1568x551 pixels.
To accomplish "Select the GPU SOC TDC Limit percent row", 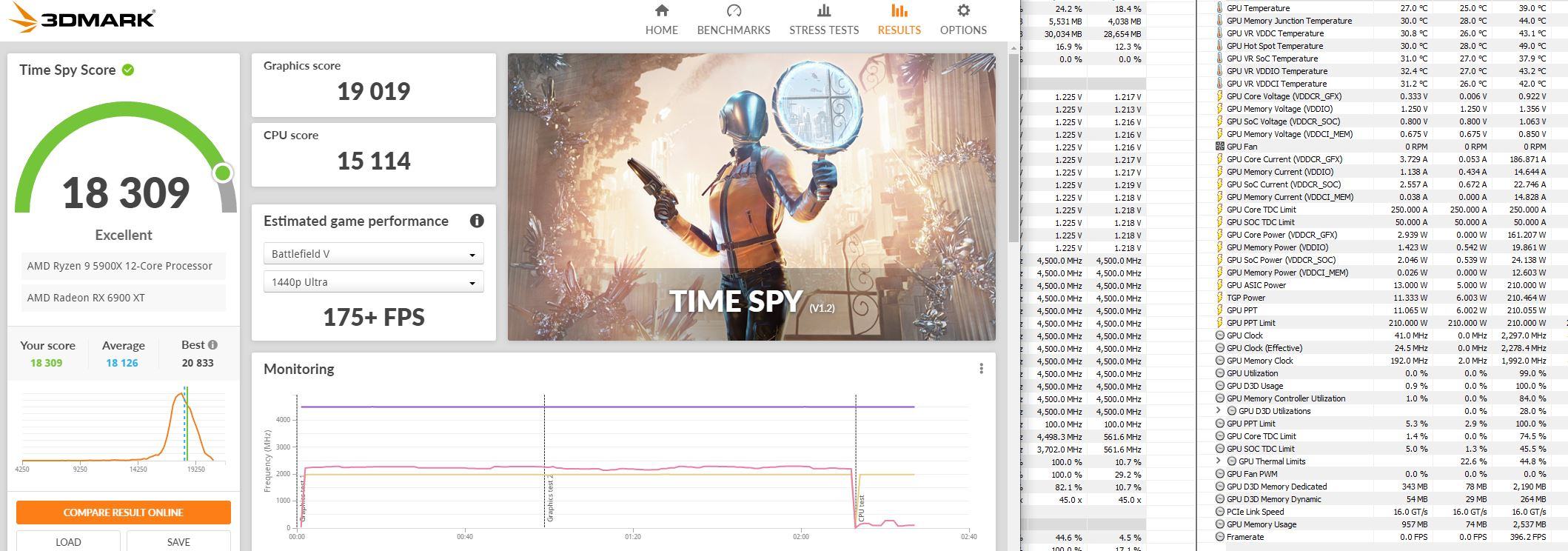I will (x=1381, y=449).
